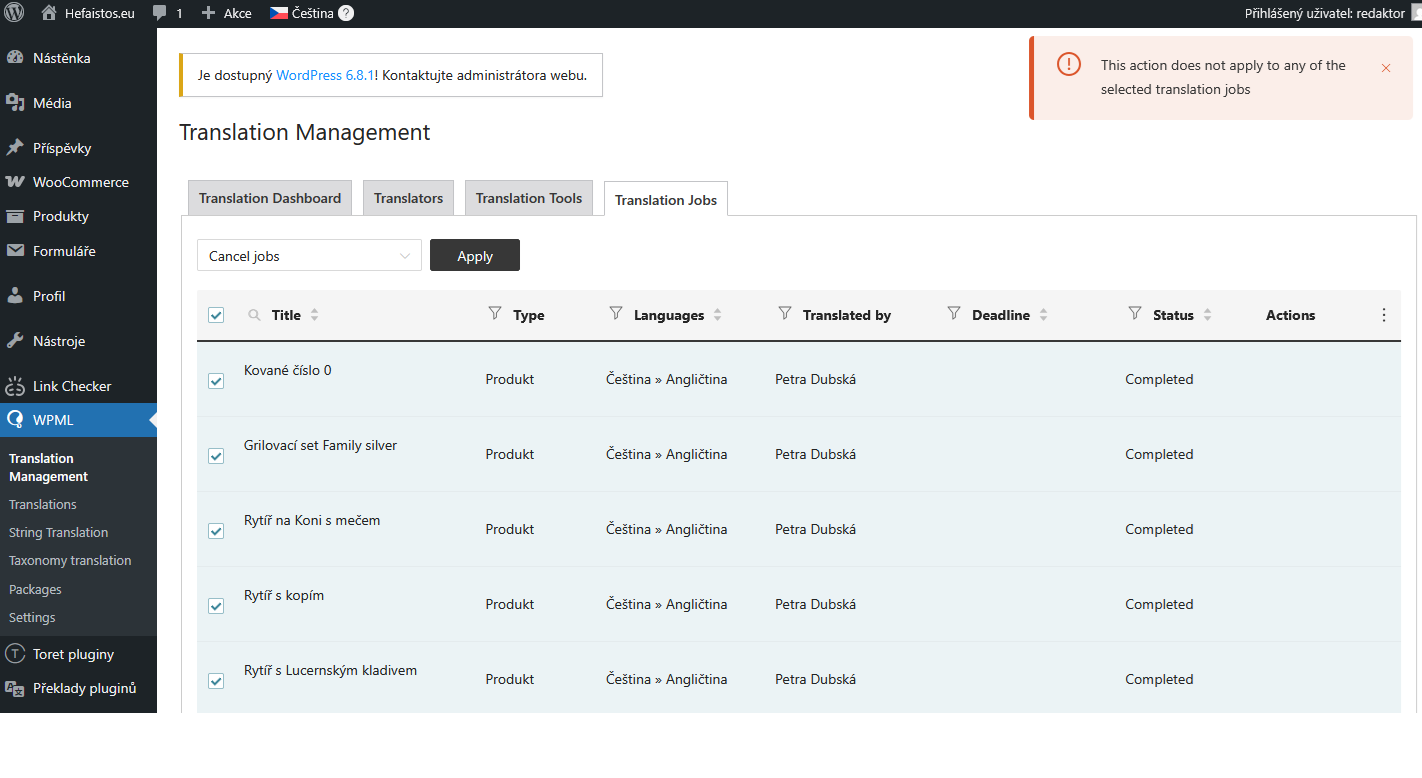This screenshot has width=1422, height=778.
Task: Filter by Type column funnel icon
Action: point(495,314)
